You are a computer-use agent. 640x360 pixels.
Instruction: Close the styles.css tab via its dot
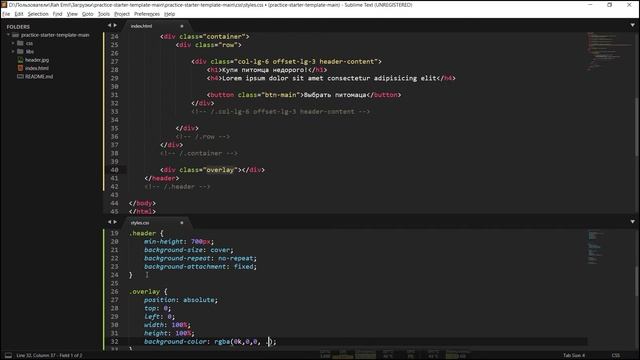coord(182,223)
